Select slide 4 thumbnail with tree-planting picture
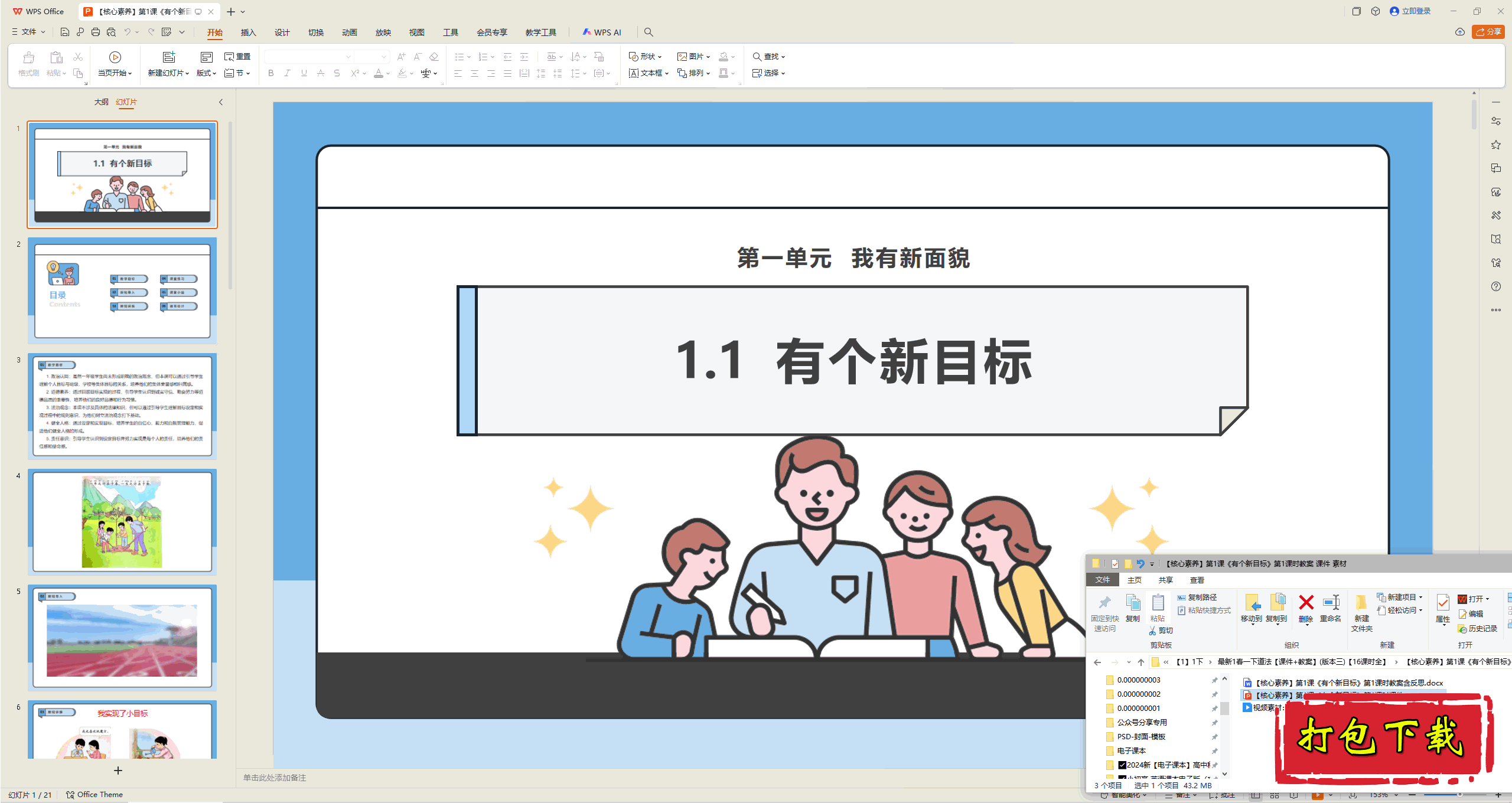 point(122,522)
